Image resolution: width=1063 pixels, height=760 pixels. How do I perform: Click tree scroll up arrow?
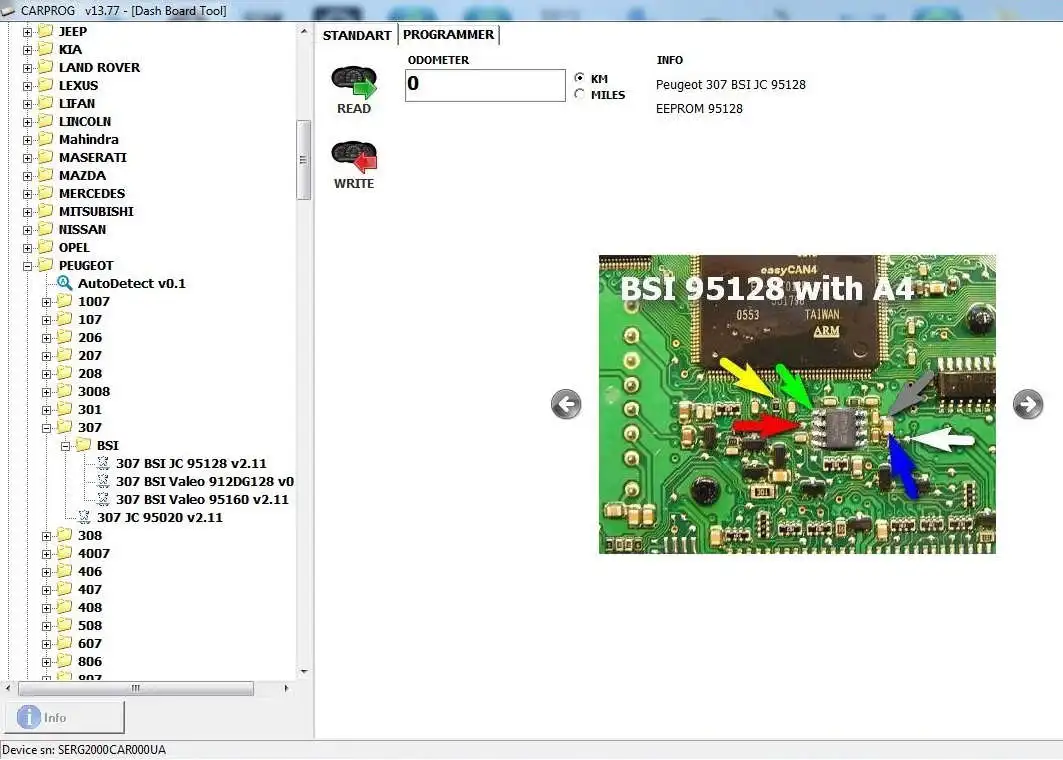pos(303,31)
